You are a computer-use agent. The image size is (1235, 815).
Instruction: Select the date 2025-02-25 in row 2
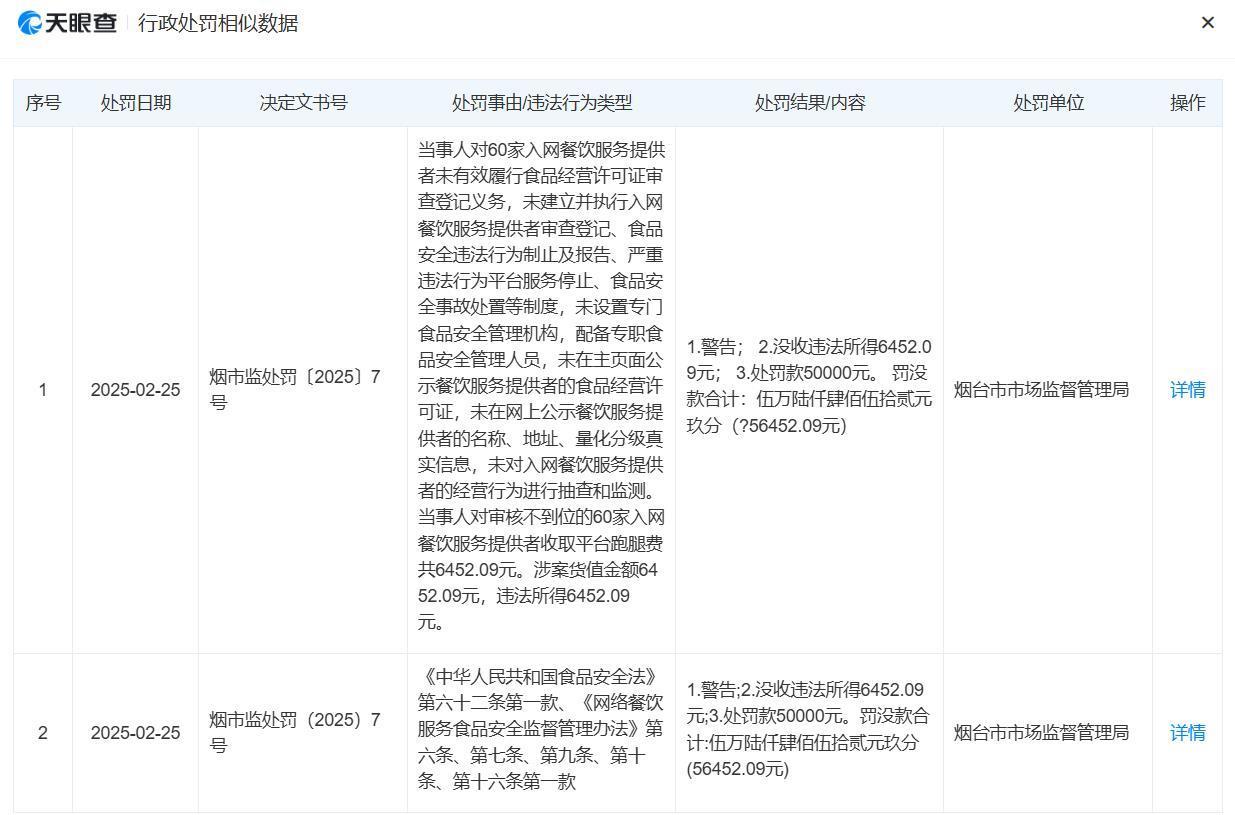(x=135, y=733)
